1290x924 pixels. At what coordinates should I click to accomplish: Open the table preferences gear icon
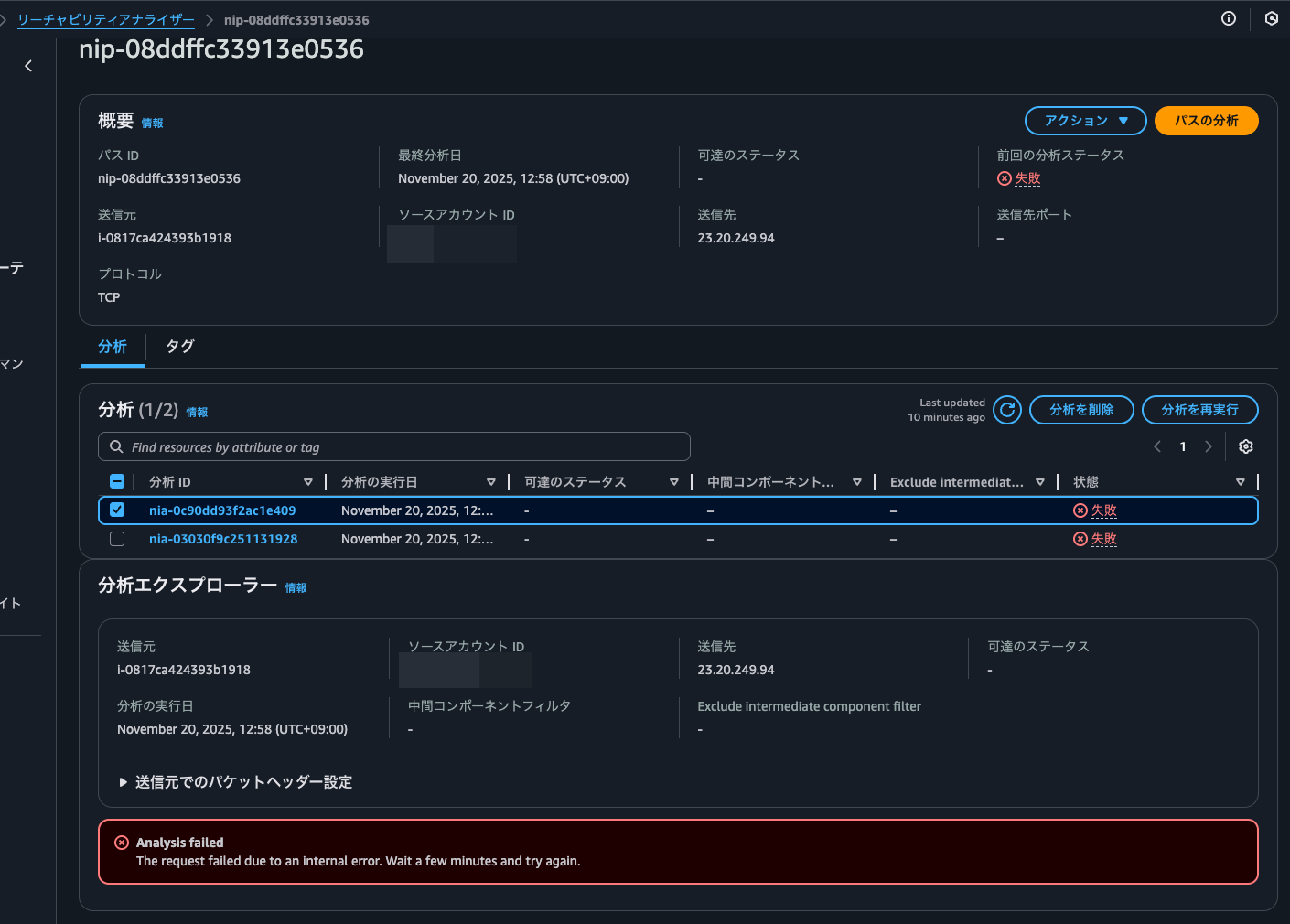1245,446
